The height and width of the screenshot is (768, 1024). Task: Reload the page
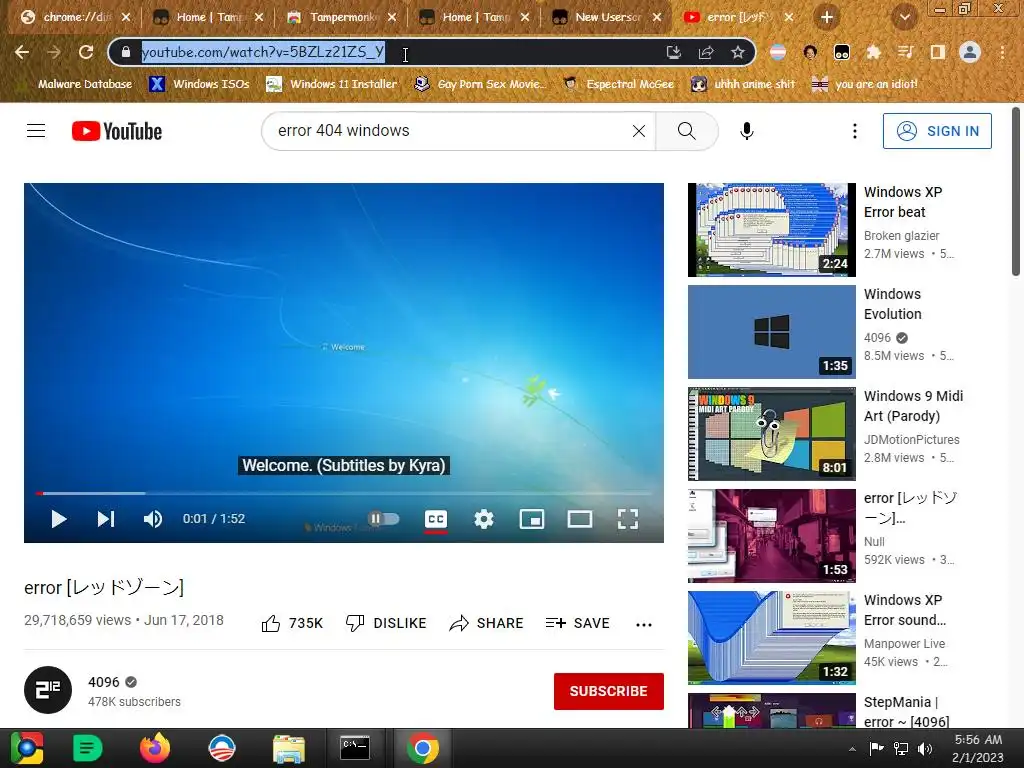(86, 52)
